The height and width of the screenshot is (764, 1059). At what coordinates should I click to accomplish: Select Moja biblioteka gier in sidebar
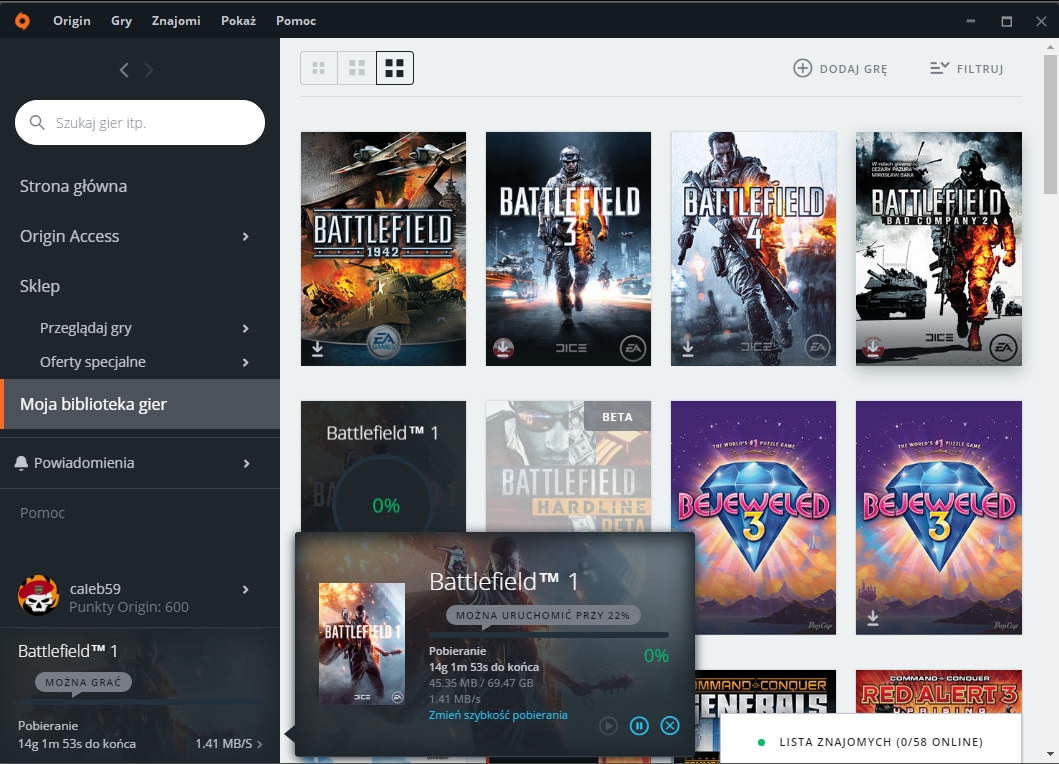point(140,404)
